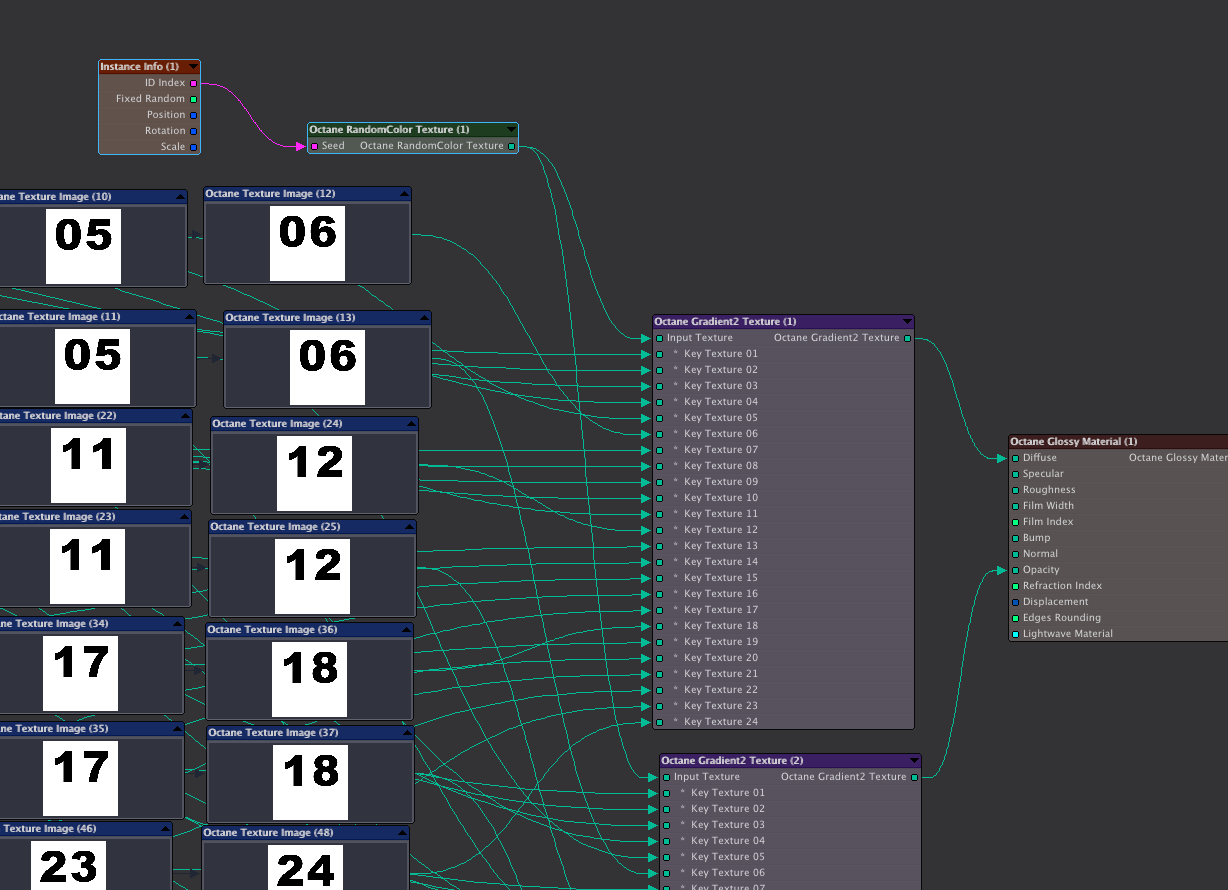Click the Diffuse input socket
The width and height of the screenshot is (1228, 890).
tap(1015, 458)
